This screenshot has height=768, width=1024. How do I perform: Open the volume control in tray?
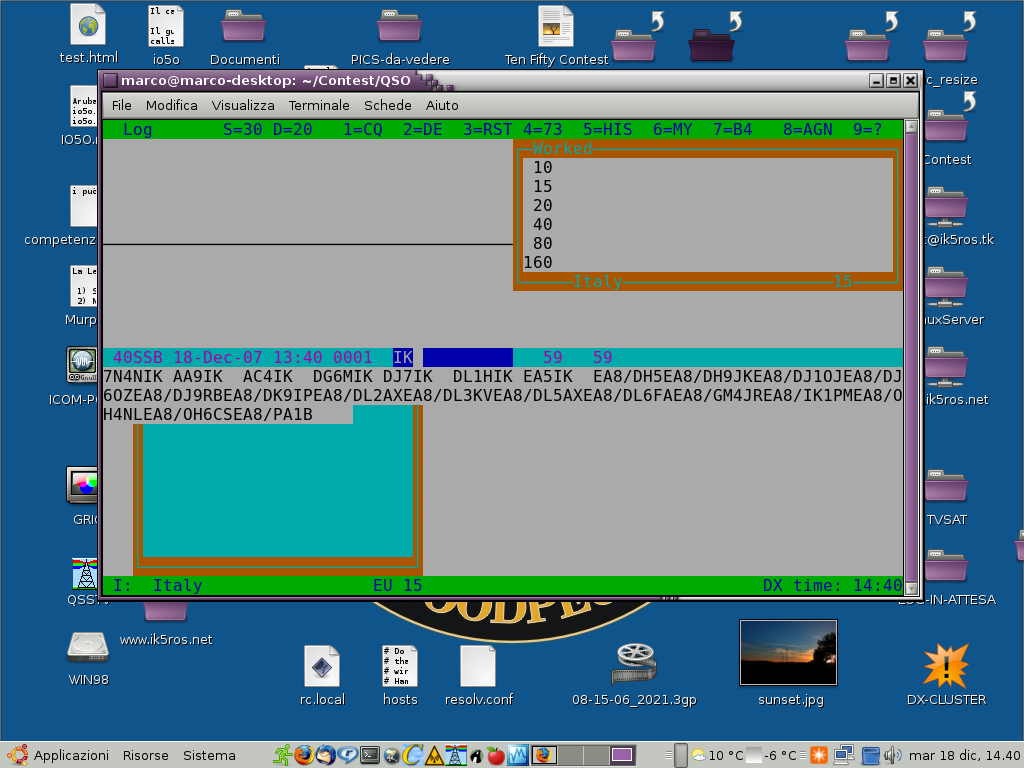[x=892, y=756]
